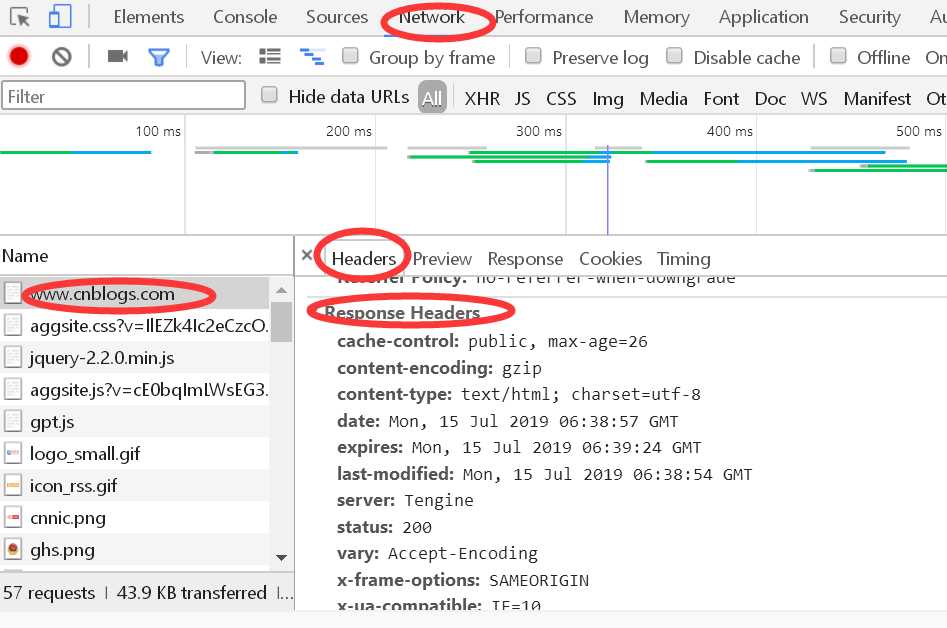Open the Elements panel tab
947x628 pixels.
pyautogui.click(x=149, y=17)
